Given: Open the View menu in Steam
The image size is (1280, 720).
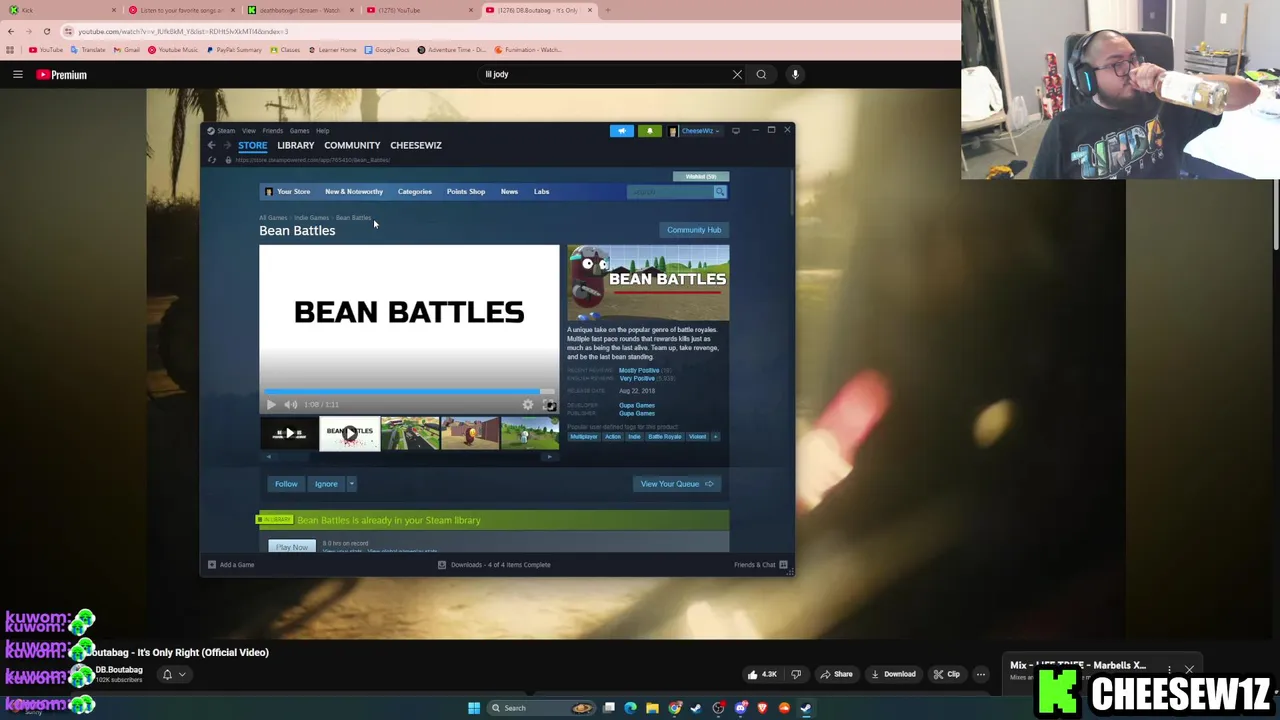Looking at the screenshot, I should click(x=248, y=131).
